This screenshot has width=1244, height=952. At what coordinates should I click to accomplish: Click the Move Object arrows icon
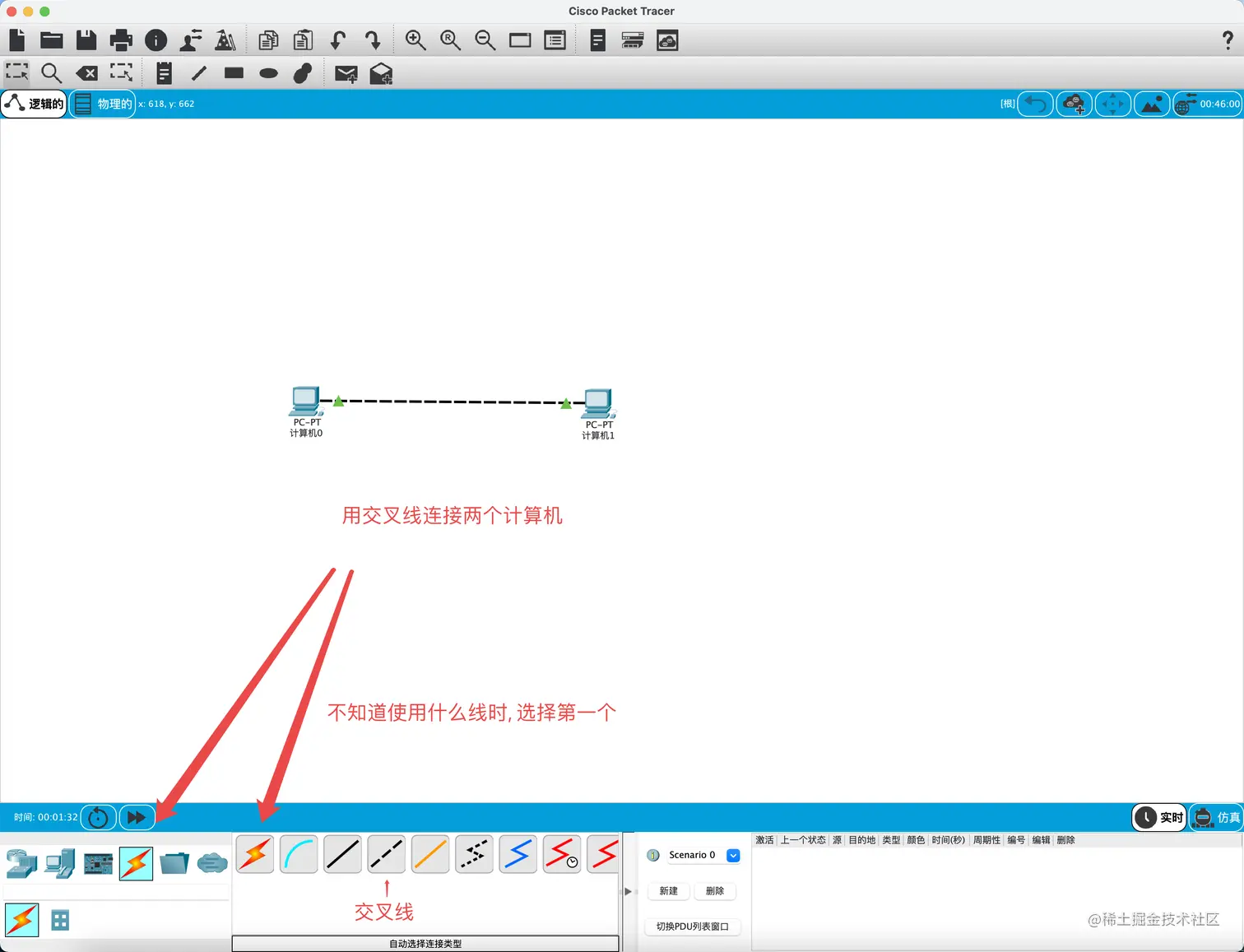(x=1113, y=104)
